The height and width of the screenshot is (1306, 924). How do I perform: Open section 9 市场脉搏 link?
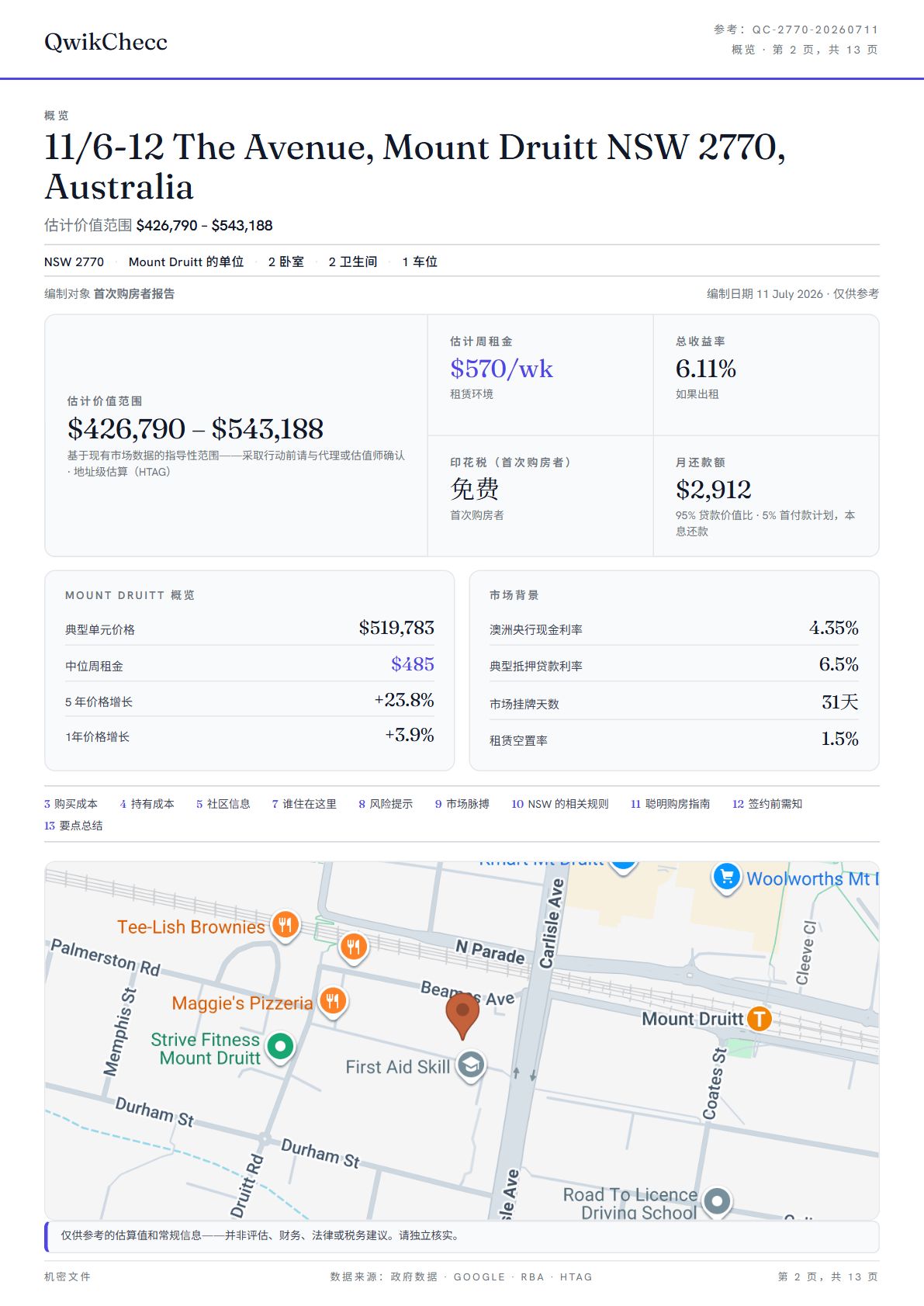point(462,804)
